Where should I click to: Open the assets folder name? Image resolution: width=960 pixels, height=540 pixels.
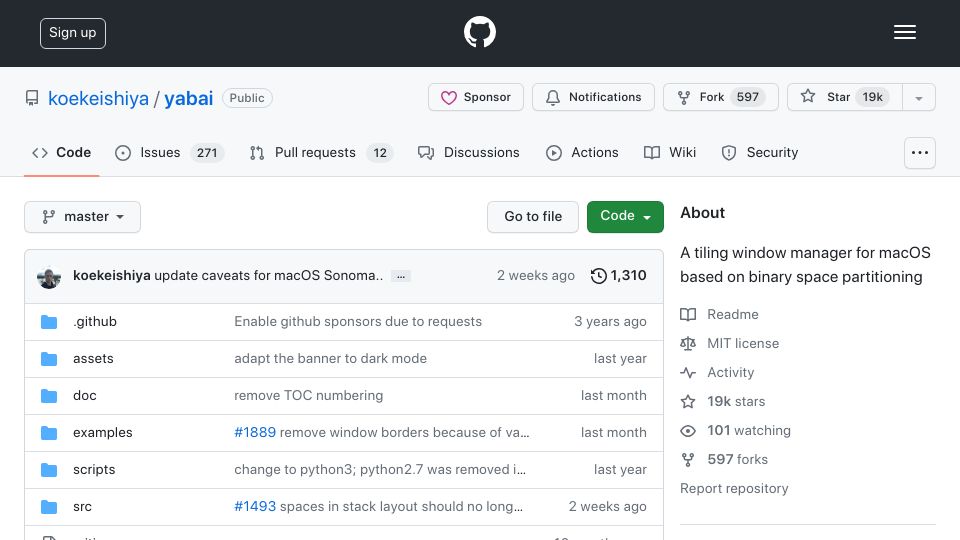pos(93,359)
